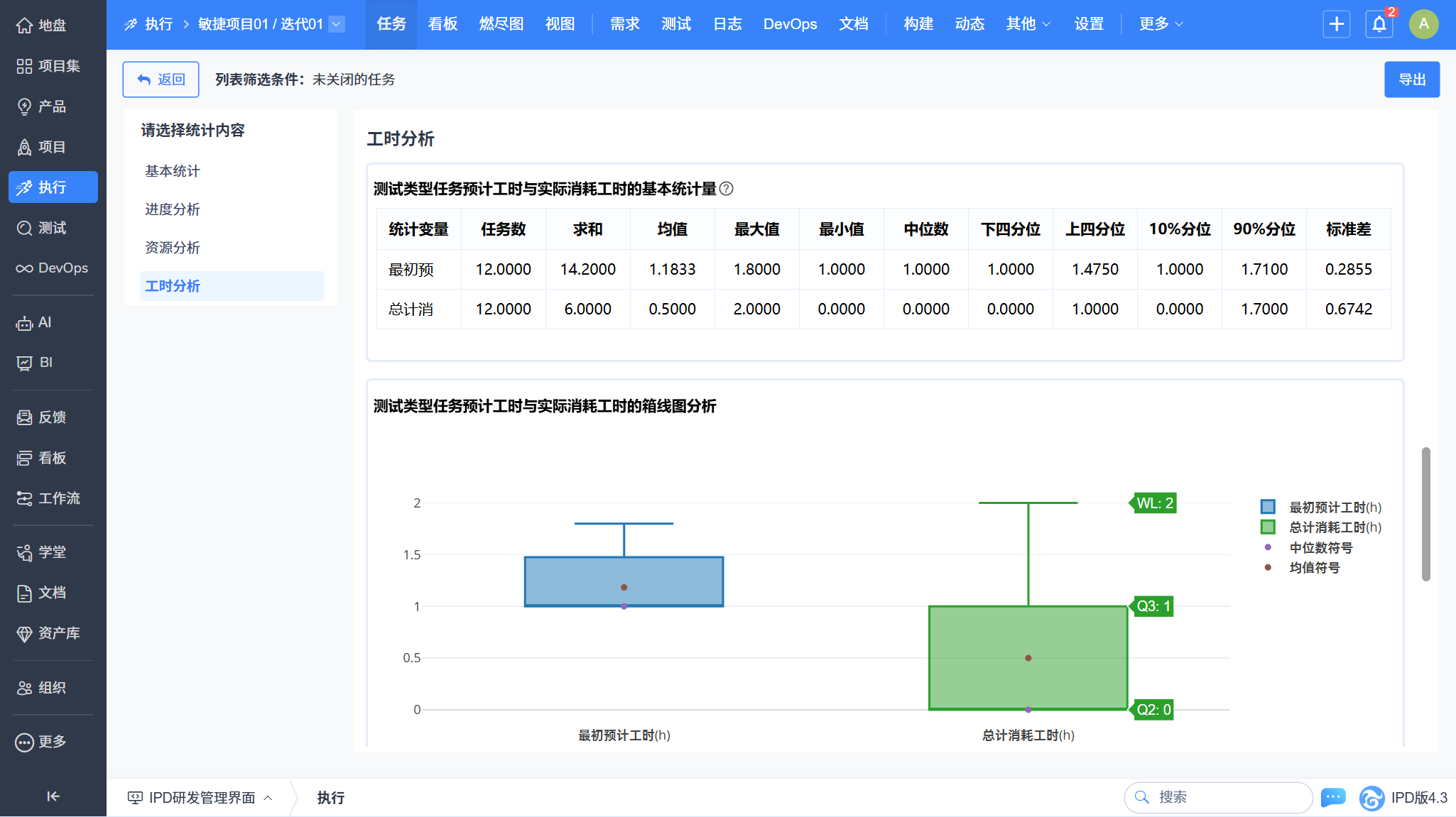1456x817 pixels.
Task: Open the 其他 dropdown menu
Action: pyautogui.click(x=1027, y=24)
